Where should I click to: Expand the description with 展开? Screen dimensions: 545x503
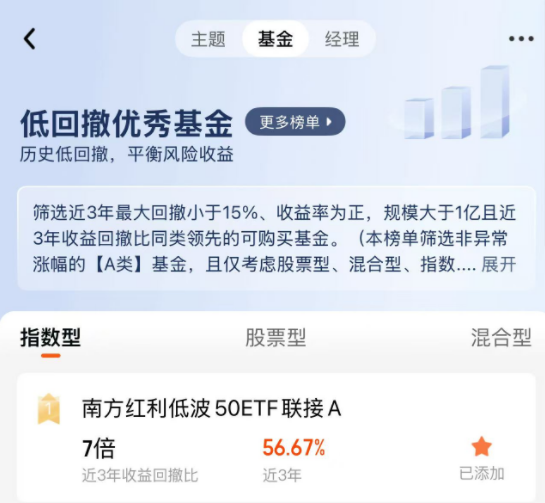(498, 265)
